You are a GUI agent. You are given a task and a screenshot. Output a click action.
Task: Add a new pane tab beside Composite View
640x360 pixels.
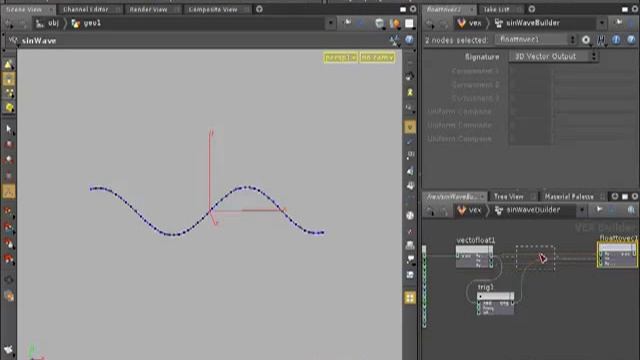coord(260,9)
